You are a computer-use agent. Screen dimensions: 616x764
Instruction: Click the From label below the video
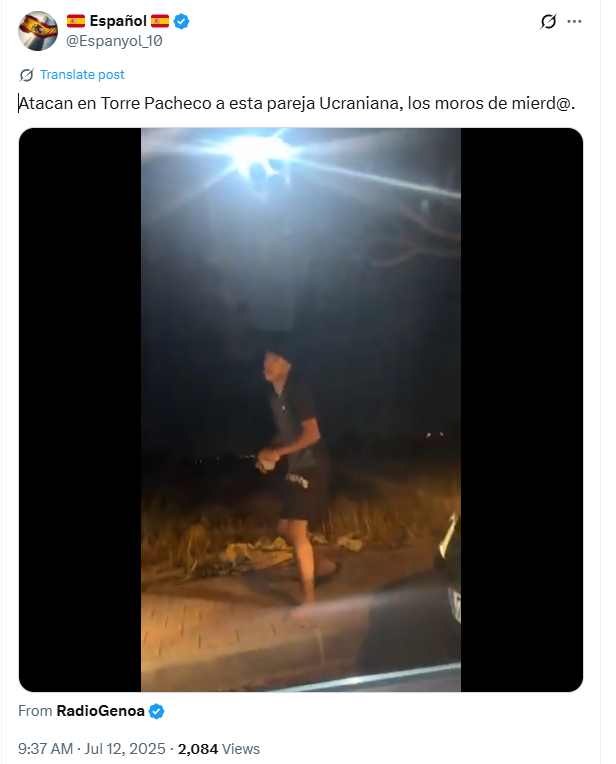(35, 711)
